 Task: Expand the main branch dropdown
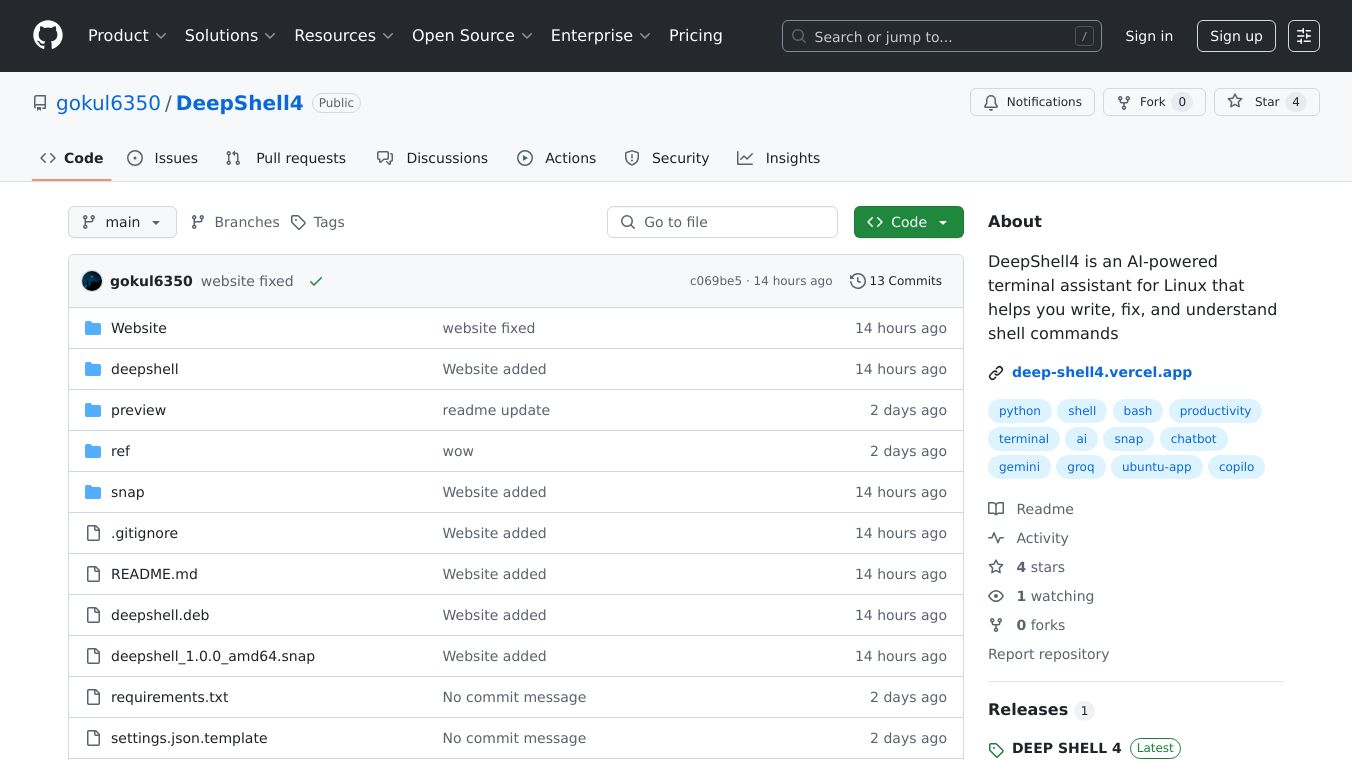[122, 222]
